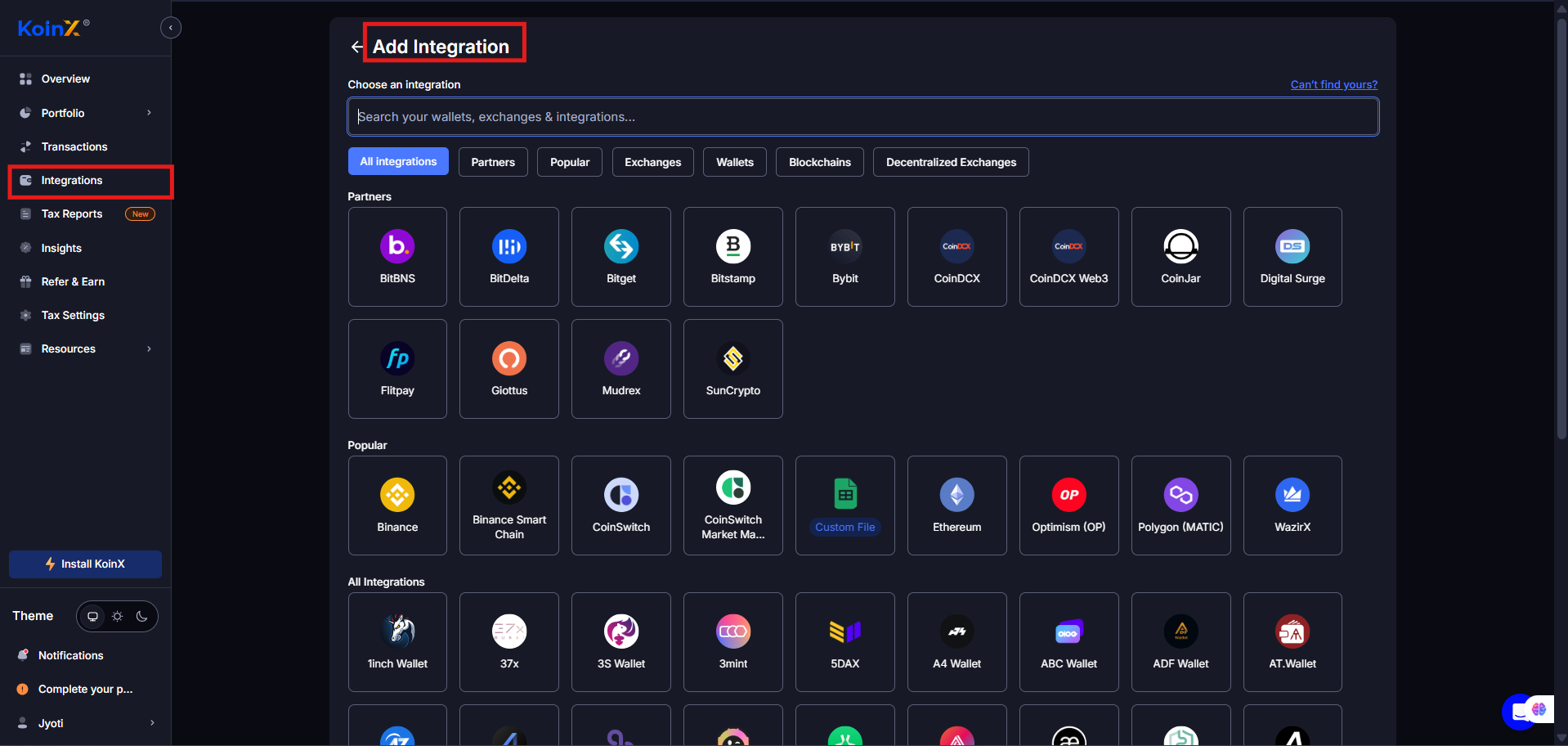The width and height of the screenshot is (1568, 746).
Task: Open the Bybit partner integration
Action: pyautogui.click(x=844, y=256)
